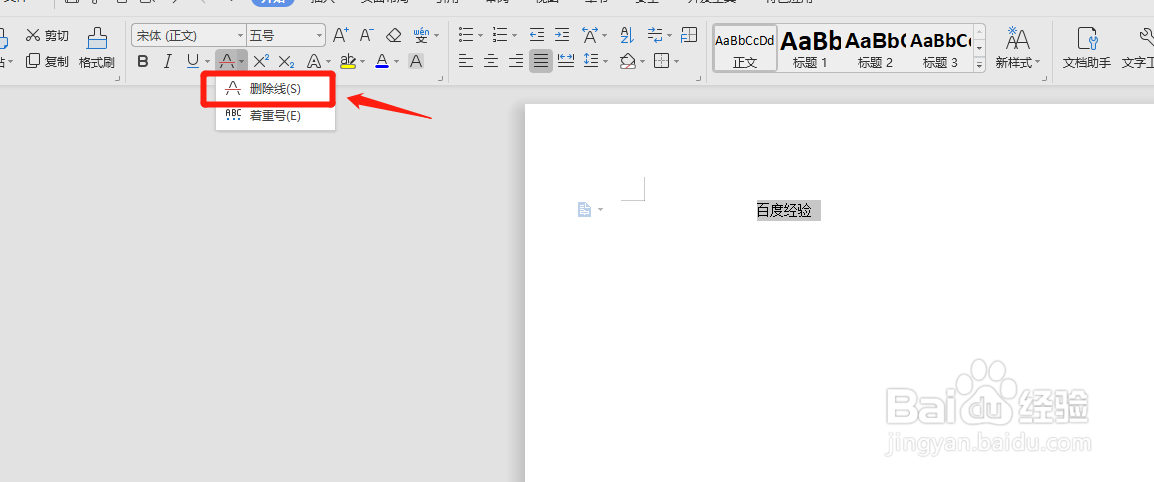Apply the 标题 1 style
Image resolution: width=1154 pixels, height=482 pixels.
point(810,49)
